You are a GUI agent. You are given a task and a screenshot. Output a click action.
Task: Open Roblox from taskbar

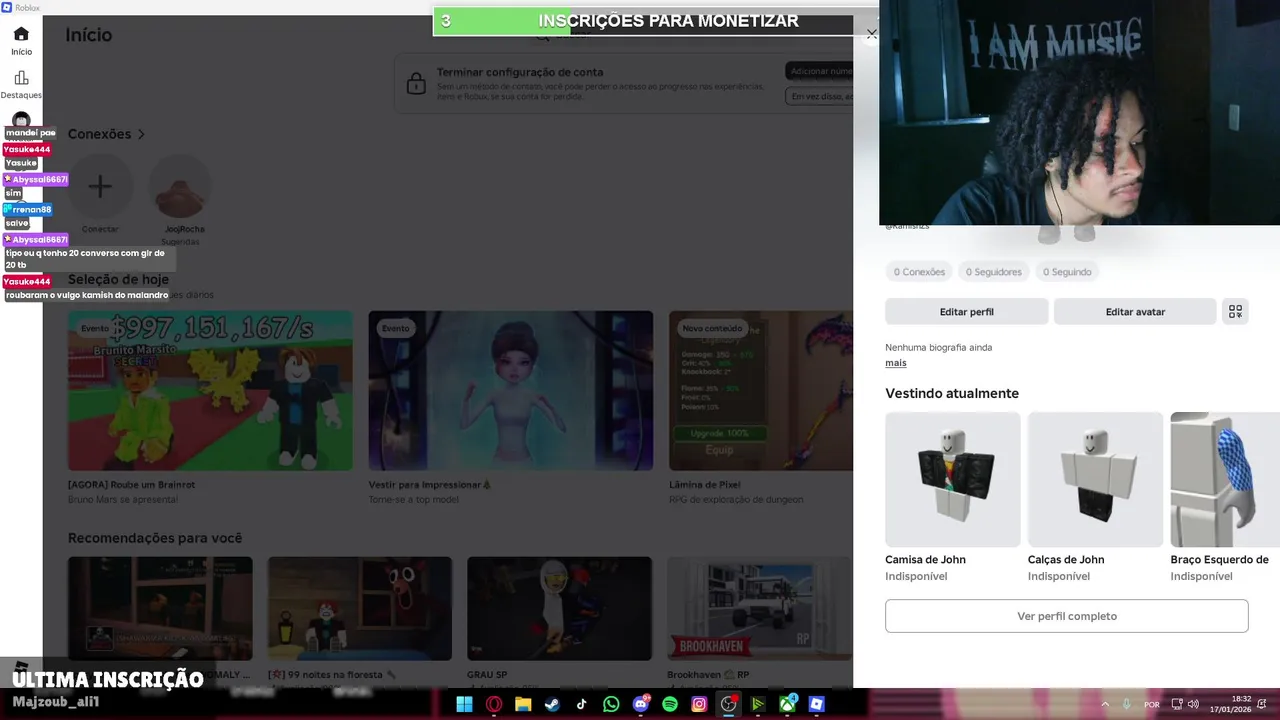coord(817,704)
